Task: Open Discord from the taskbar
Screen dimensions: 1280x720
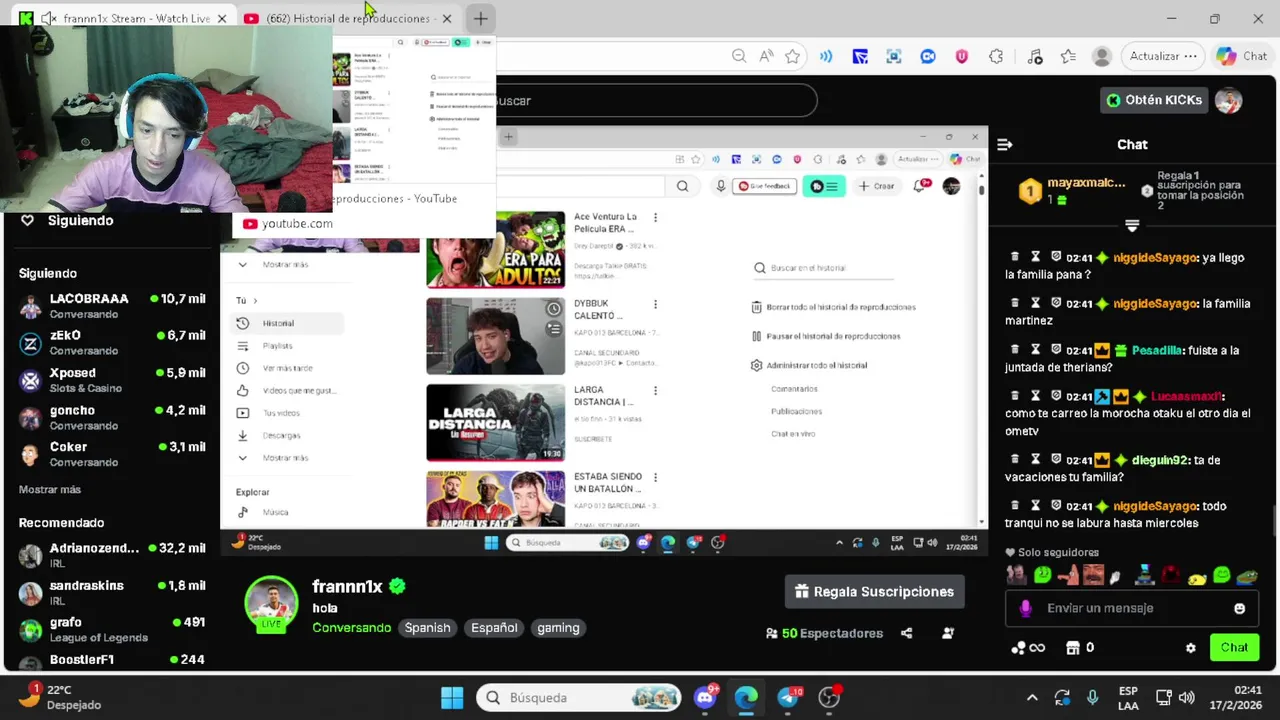Action: [x=705, y=697]
